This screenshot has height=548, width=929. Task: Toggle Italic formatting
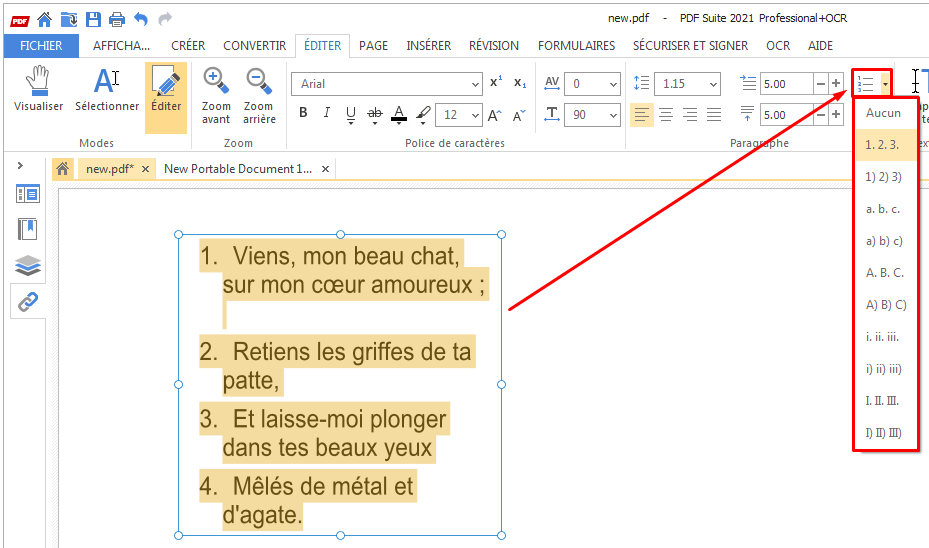pyautogui.click(x=326, y=113)
